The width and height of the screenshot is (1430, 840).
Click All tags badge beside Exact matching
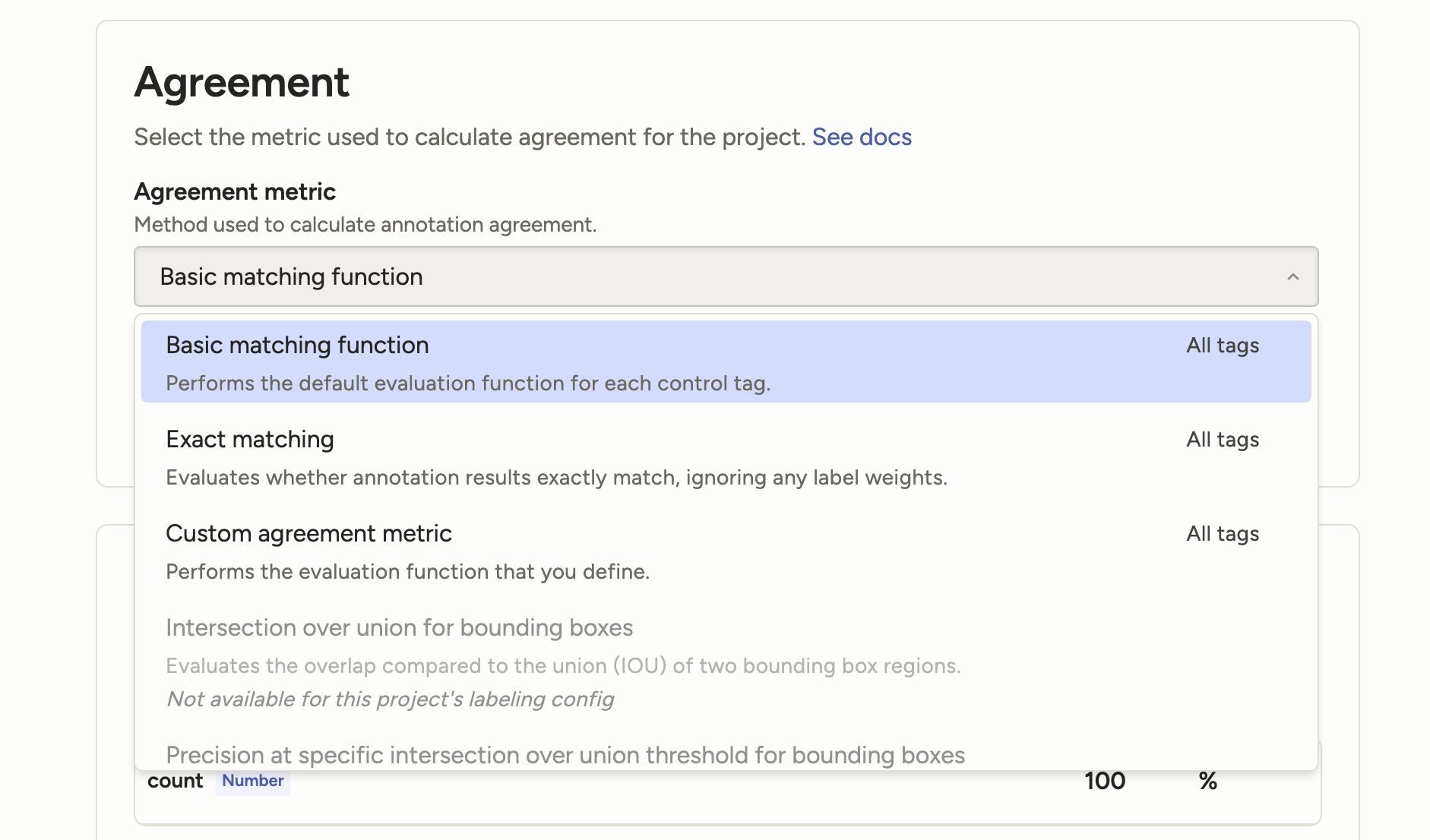(x=1223, y=440)
